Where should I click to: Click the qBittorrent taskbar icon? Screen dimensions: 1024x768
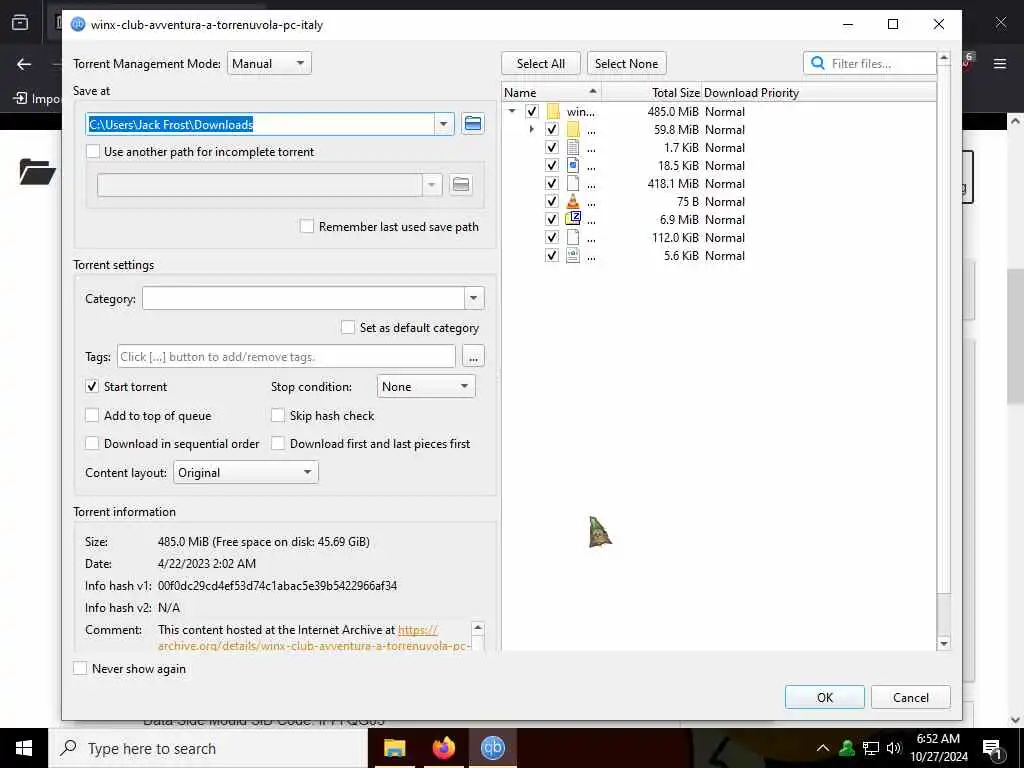[493, 748]
